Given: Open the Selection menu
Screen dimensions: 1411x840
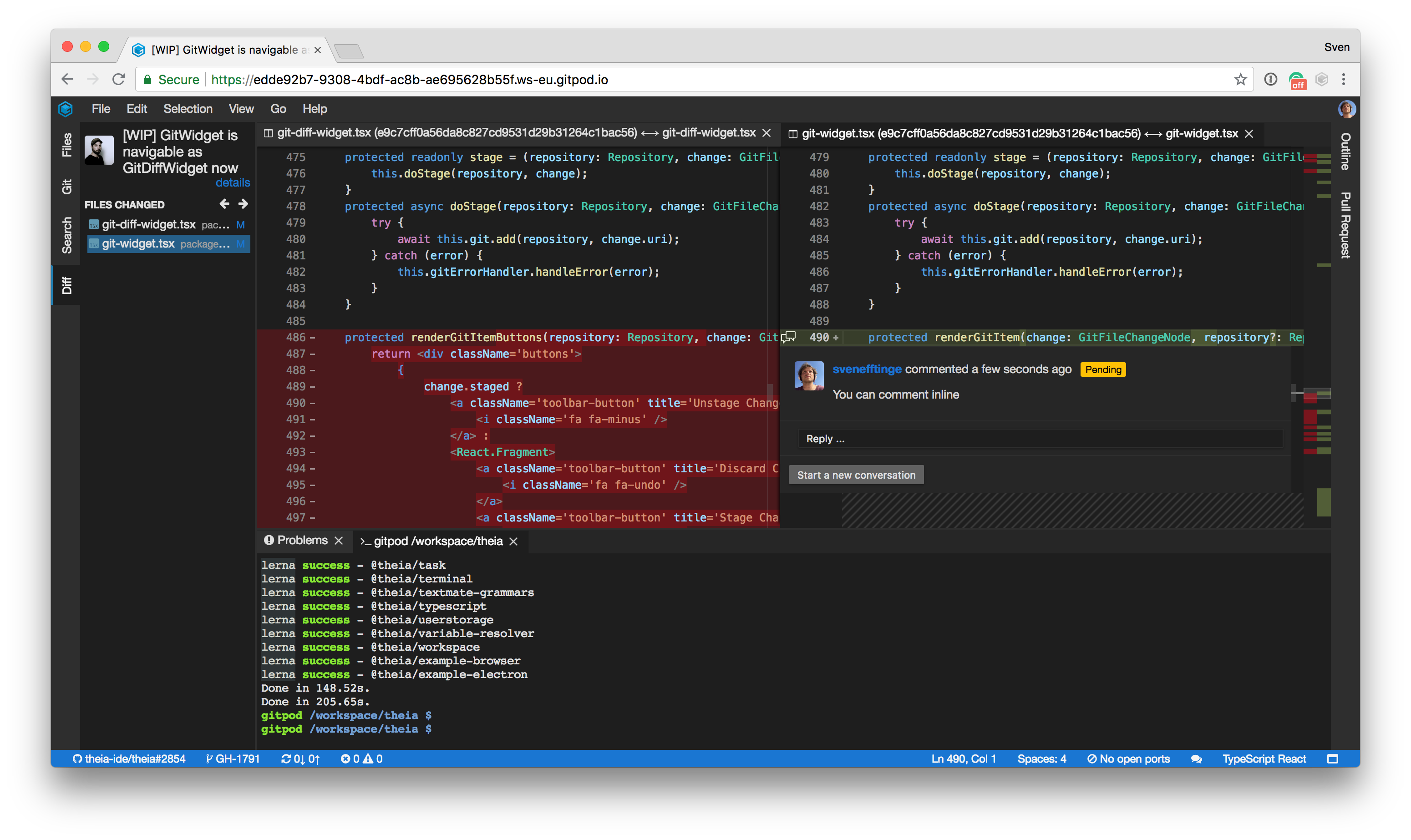Looking at the screenshot, I should click(188, 109).
